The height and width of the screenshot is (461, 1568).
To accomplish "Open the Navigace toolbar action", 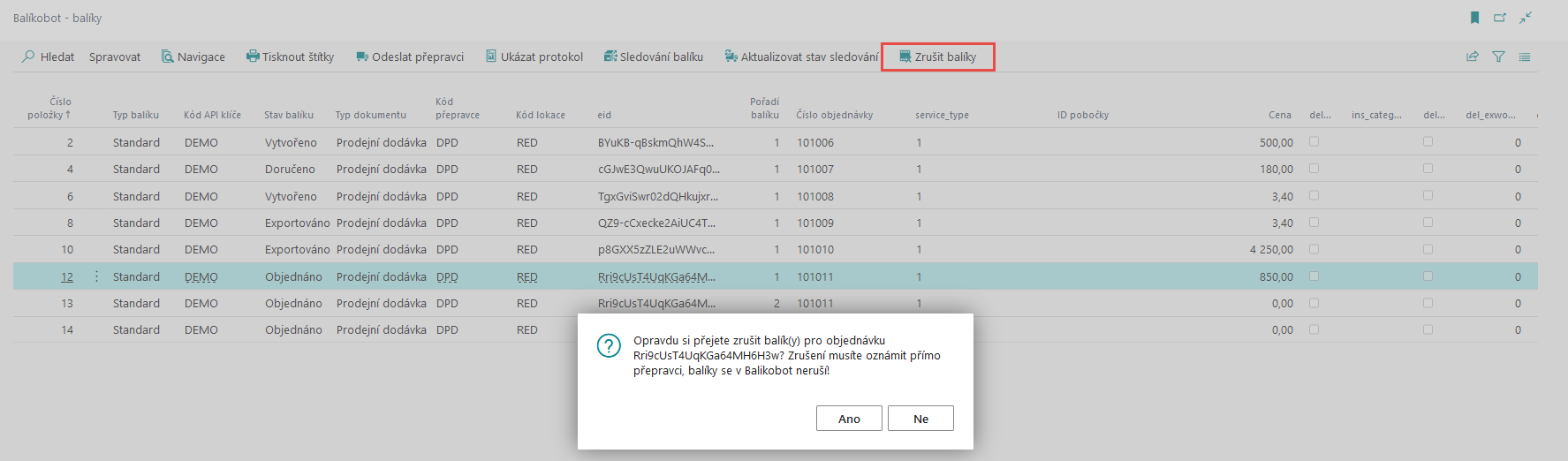I will (x=193, y=57).
